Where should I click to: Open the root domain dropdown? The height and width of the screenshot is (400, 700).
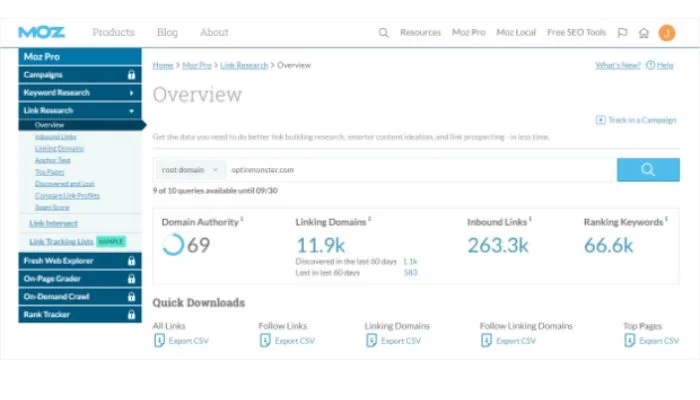[x=190, y=170]
